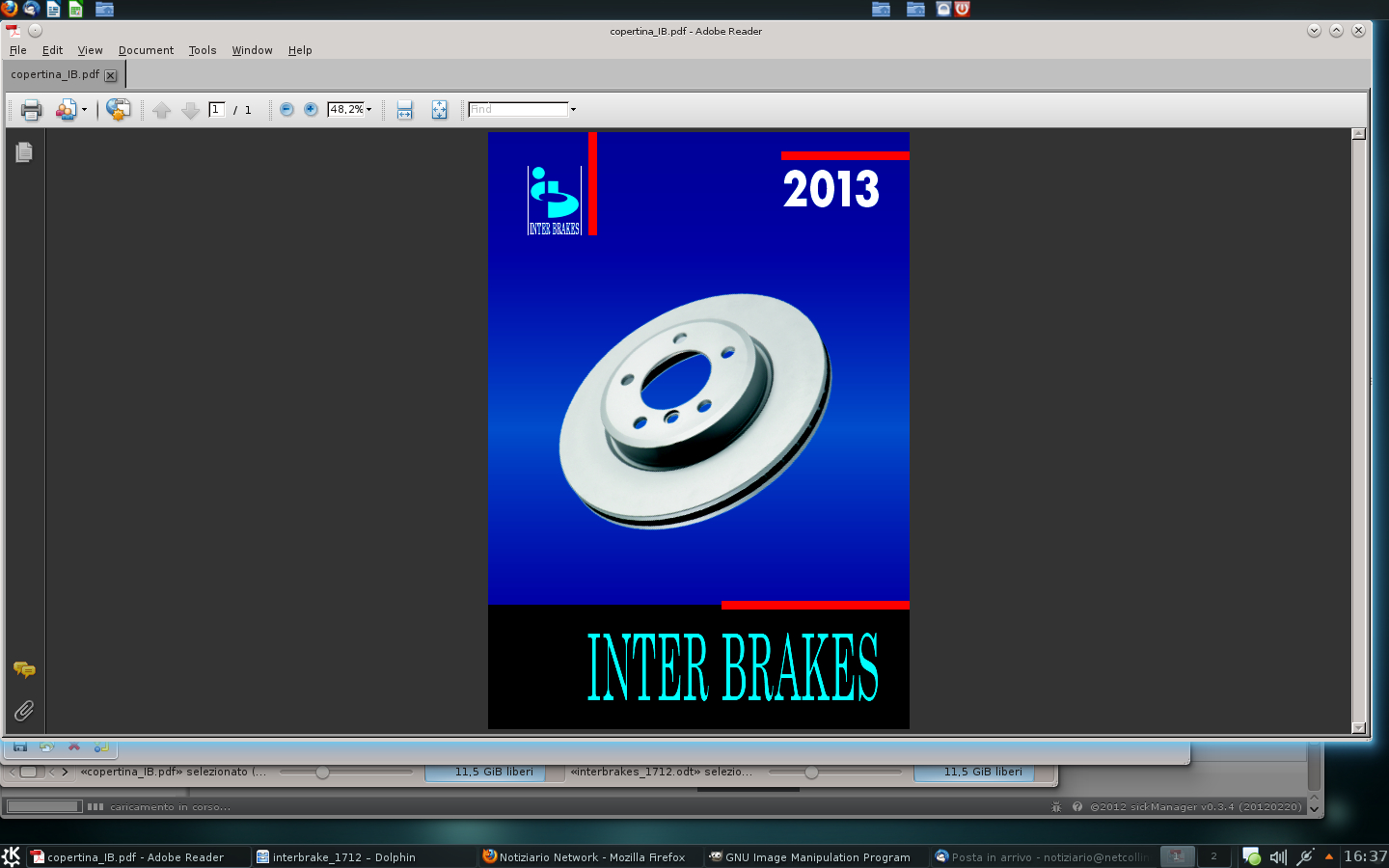
Task: Open the Attachments paperclip panel
Action: 24,711
